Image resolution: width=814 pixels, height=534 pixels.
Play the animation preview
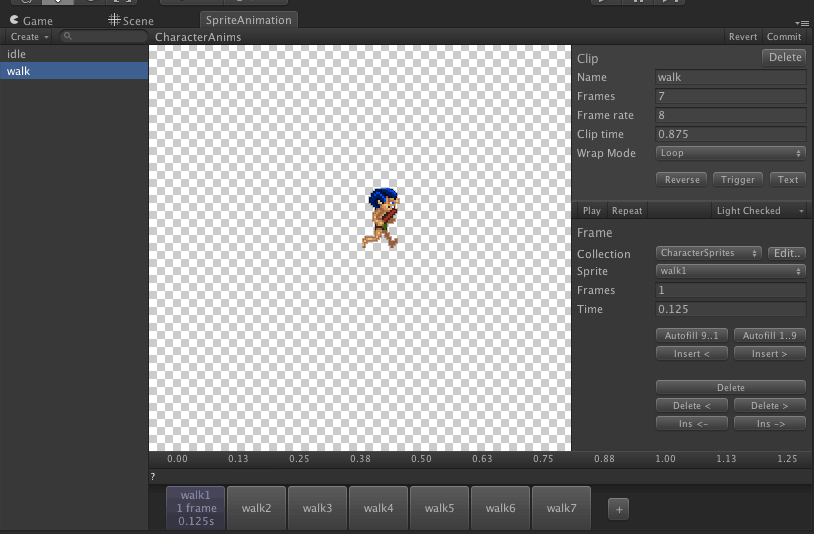click(x=591, y=211)
